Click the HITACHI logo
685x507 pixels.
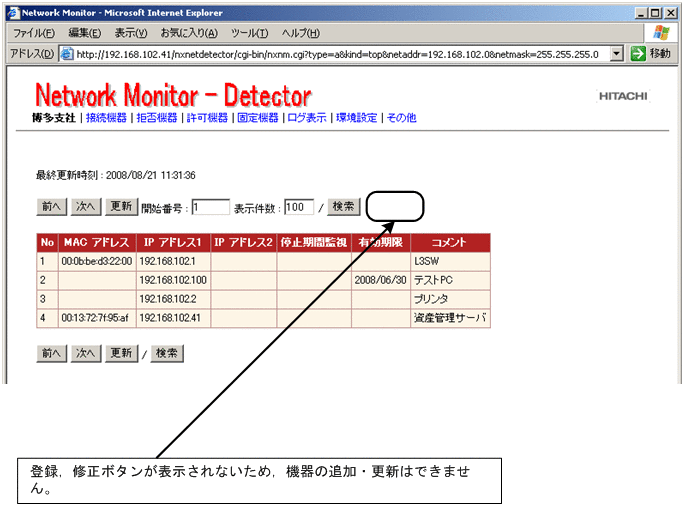click(x=623, y=96)
